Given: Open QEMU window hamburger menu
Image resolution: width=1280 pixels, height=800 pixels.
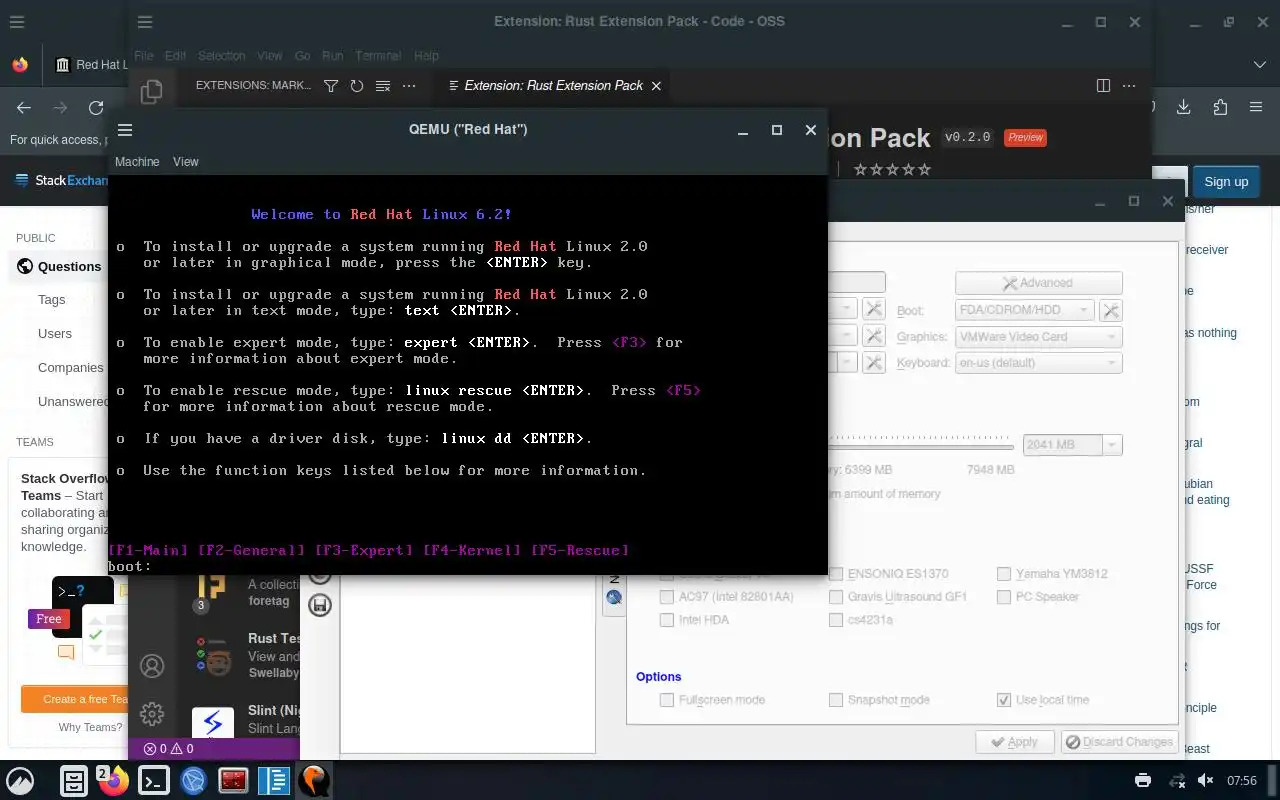Looking at the screenshot, I should pyautogui.click(x=125, y=130).
